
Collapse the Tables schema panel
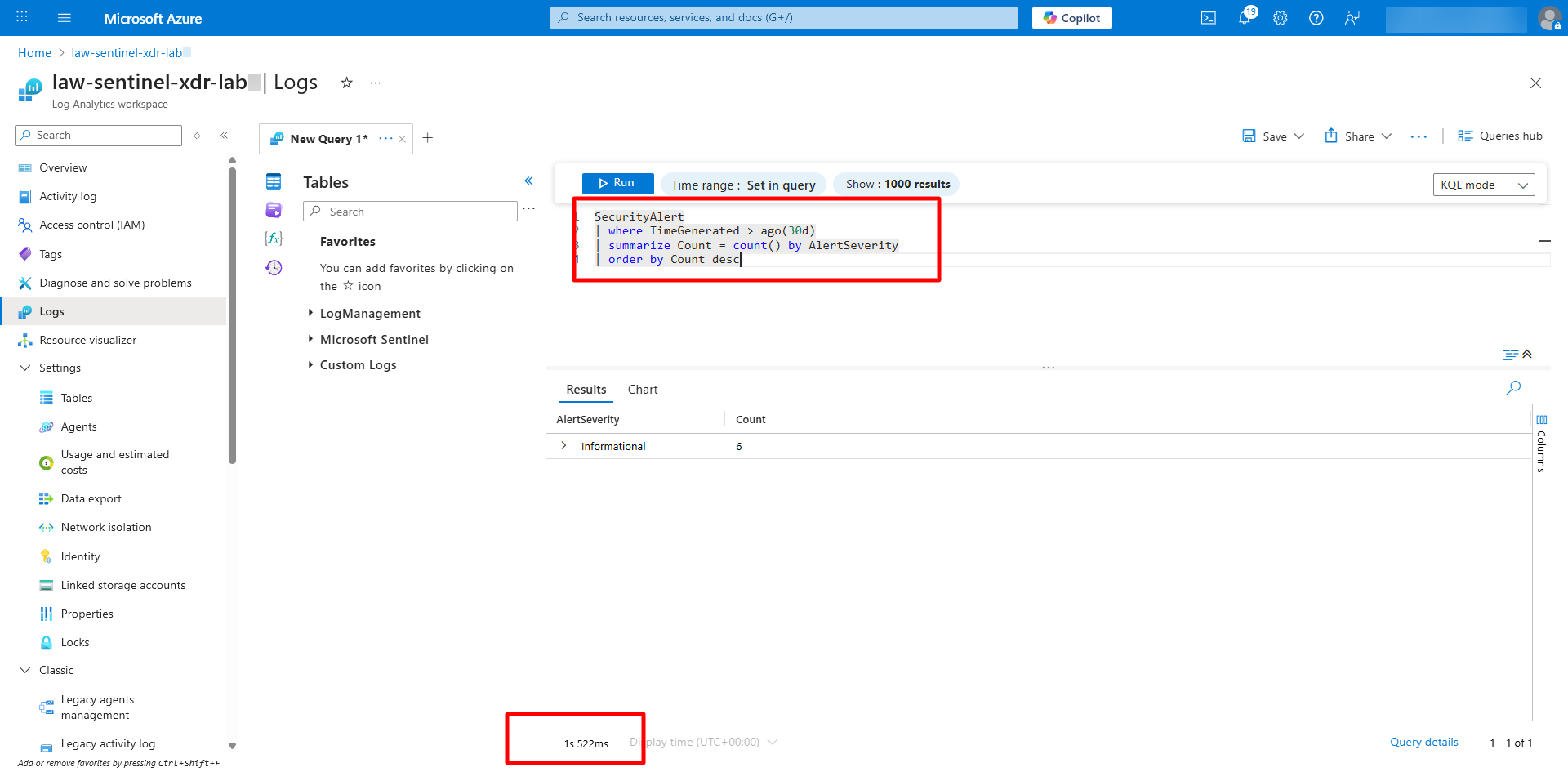(x=528, y=181)
